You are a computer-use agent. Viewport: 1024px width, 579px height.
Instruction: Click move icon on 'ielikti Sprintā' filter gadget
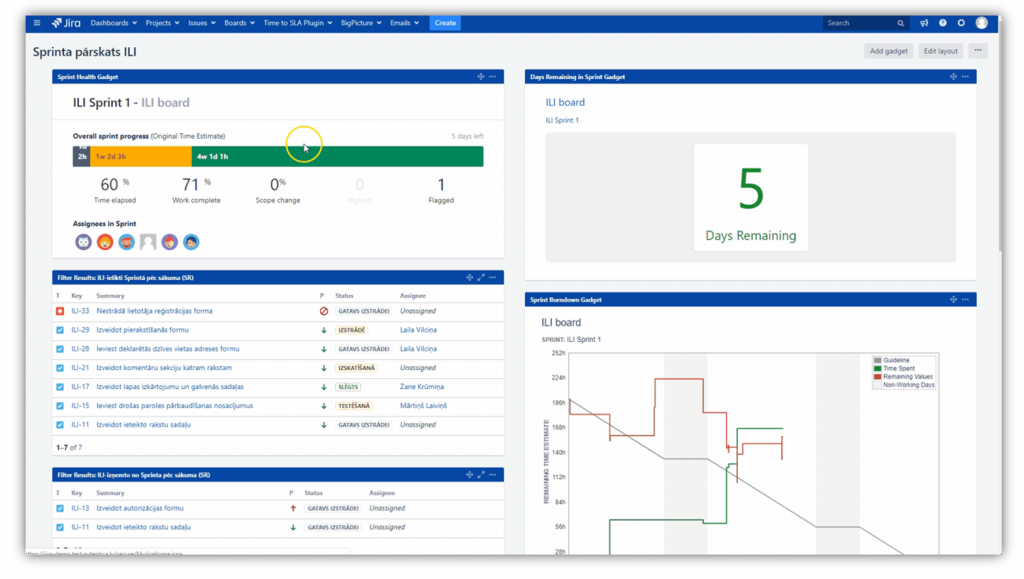point(470,277)
